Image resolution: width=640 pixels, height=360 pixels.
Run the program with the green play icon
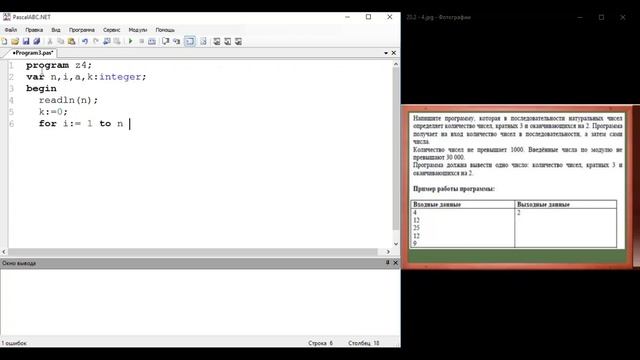coord(131,41)
